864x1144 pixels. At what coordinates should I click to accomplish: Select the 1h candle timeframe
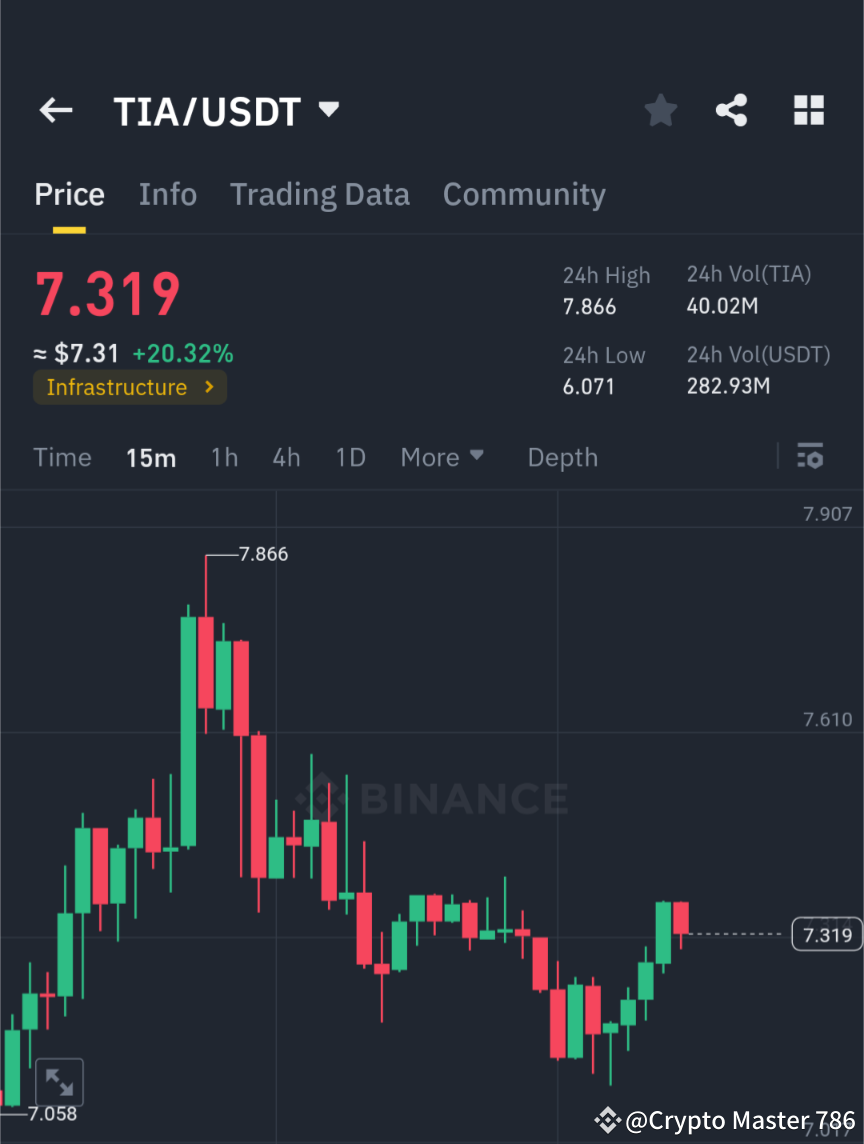click(x=224, y=457)
